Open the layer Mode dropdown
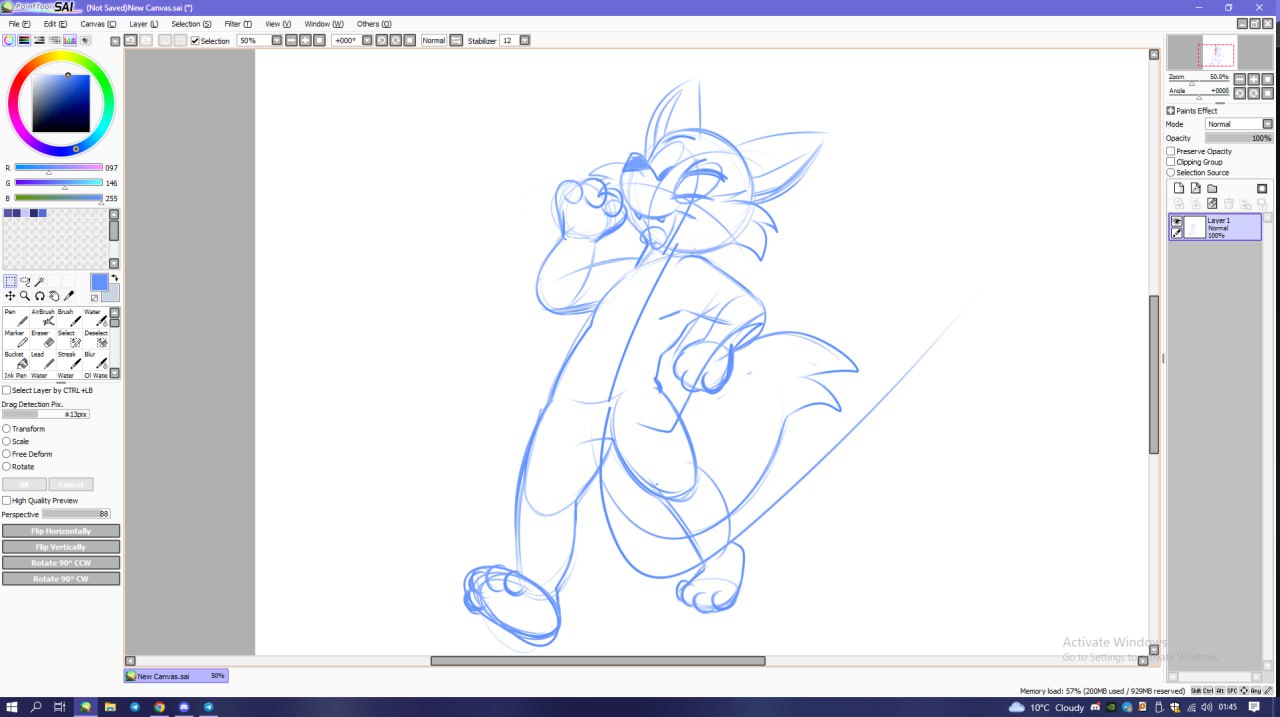Image resolution: width=1280 pixels, height=717 pixels. coord(1267,124)
